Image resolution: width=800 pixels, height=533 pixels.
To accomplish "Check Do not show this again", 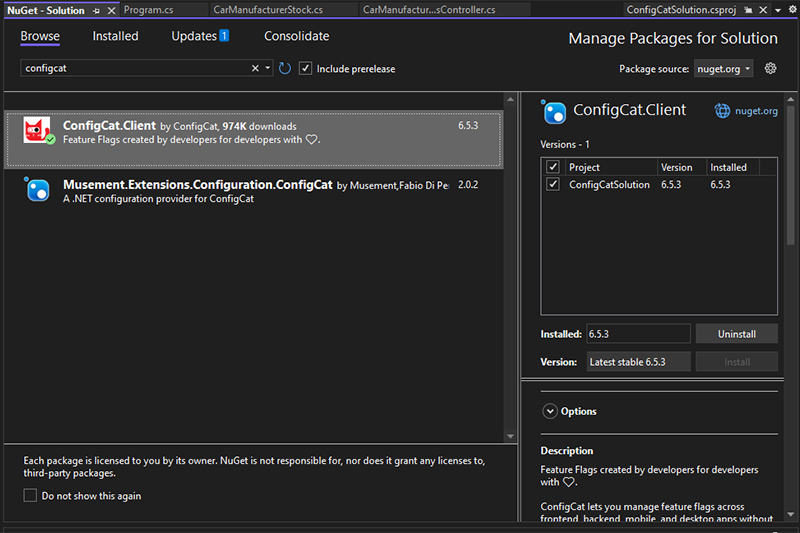I will point(30,495).
